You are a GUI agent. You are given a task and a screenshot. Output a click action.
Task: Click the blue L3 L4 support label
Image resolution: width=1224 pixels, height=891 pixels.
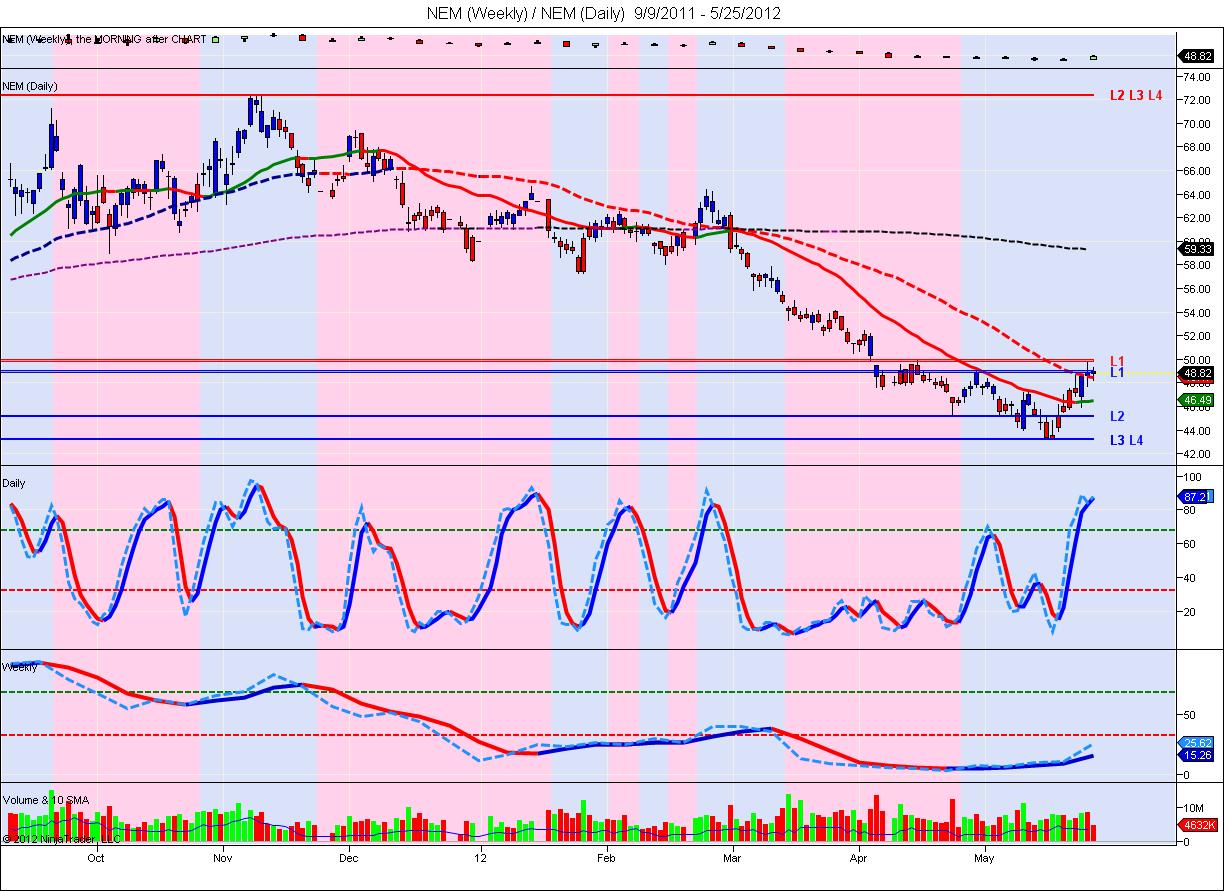1126,440
